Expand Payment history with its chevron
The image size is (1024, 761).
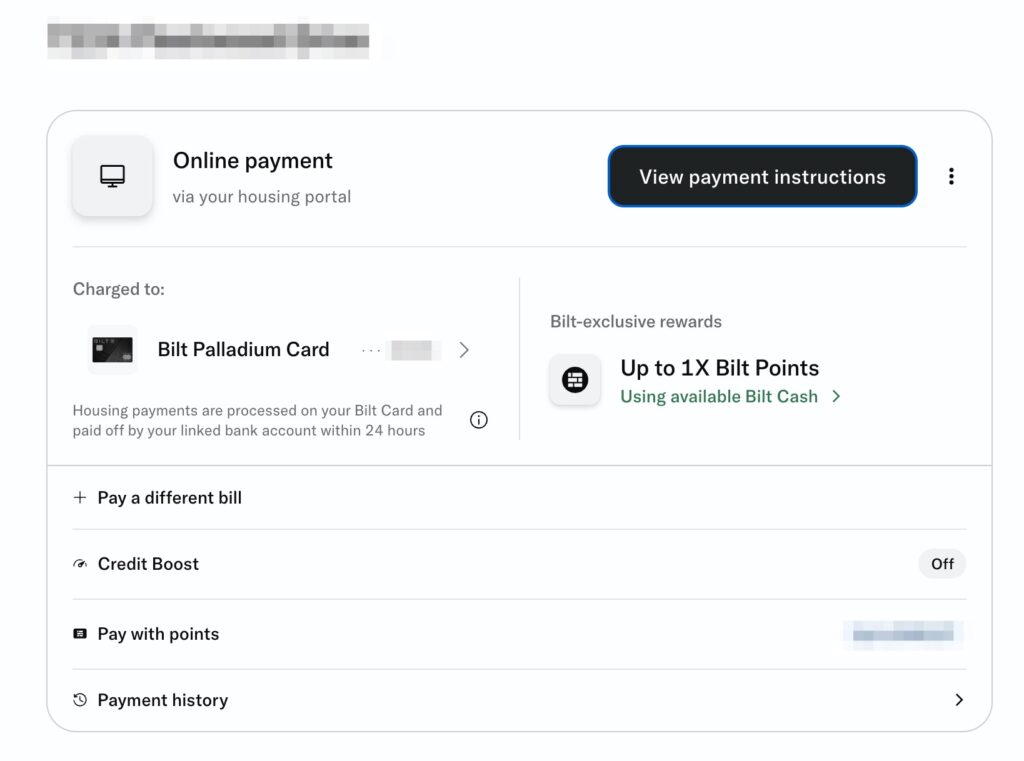pyautogui.click(x=958, y=700)
